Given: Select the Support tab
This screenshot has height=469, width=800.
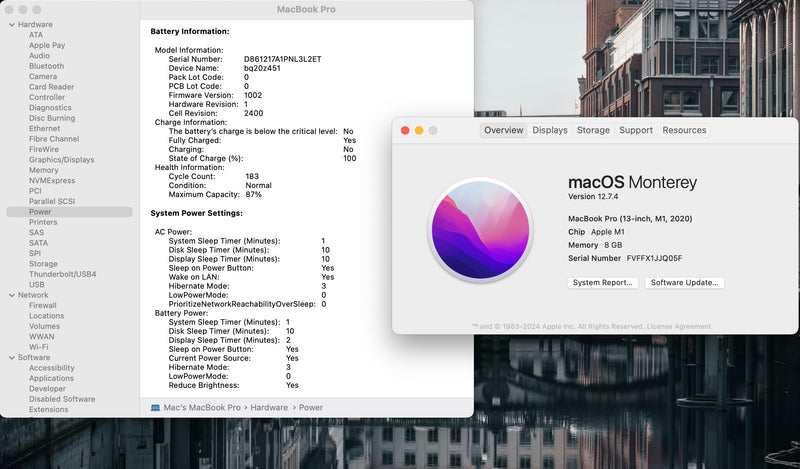Looking at the screenshot, I should [635, 130].
